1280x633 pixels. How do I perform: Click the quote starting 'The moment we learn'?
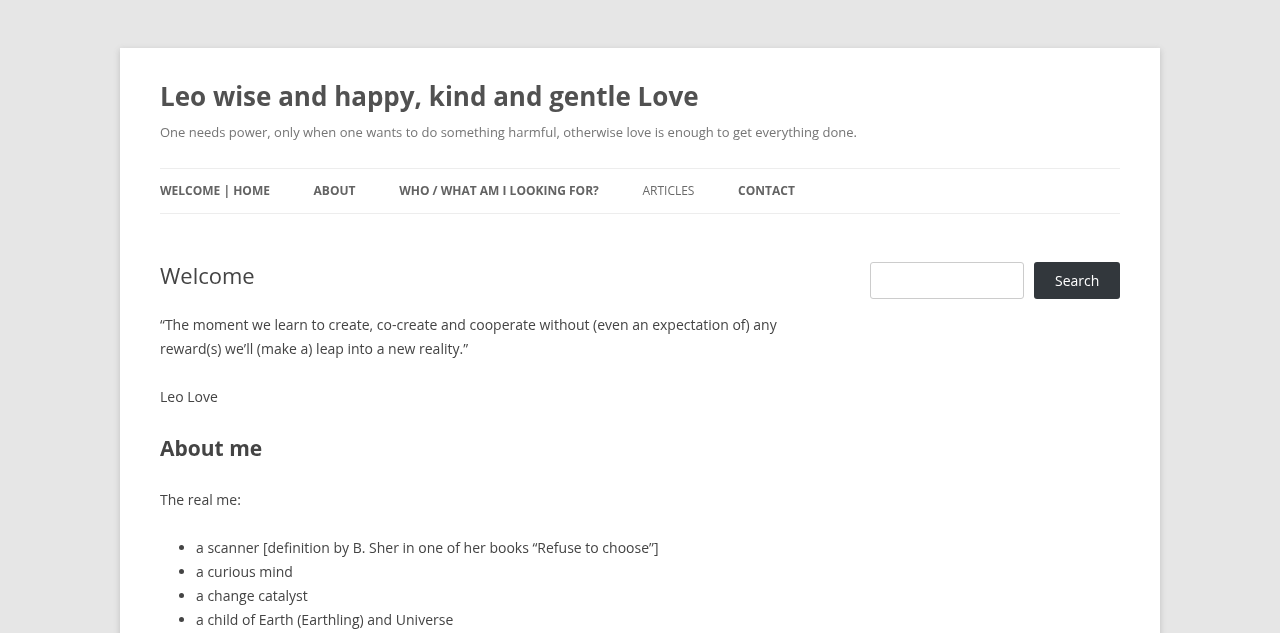468,337
